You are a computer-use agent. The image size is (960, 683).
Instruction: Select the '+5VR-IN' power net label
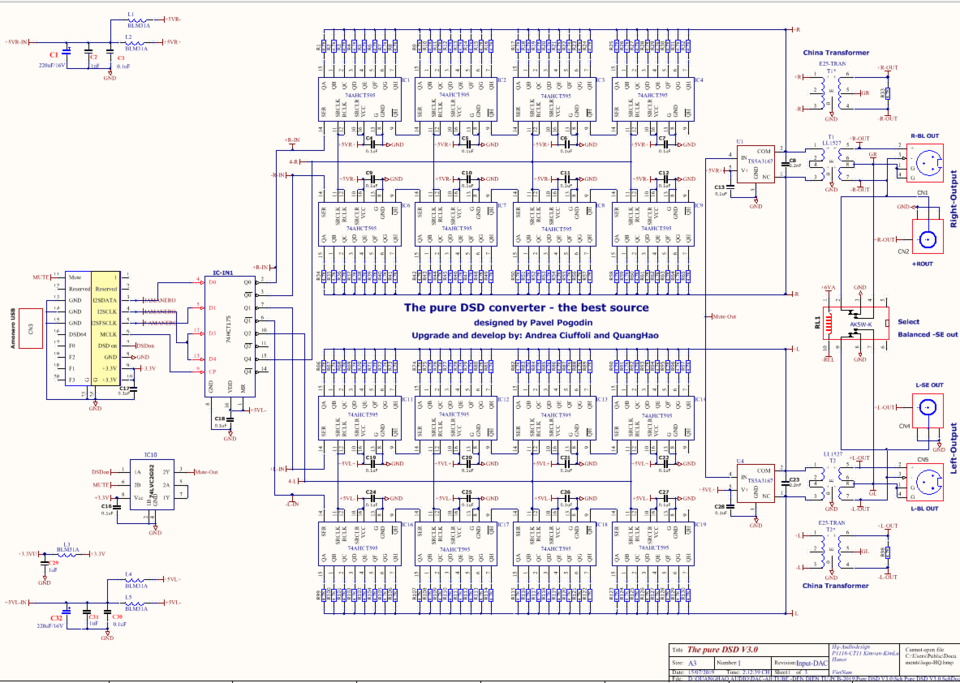coord(17,42)
